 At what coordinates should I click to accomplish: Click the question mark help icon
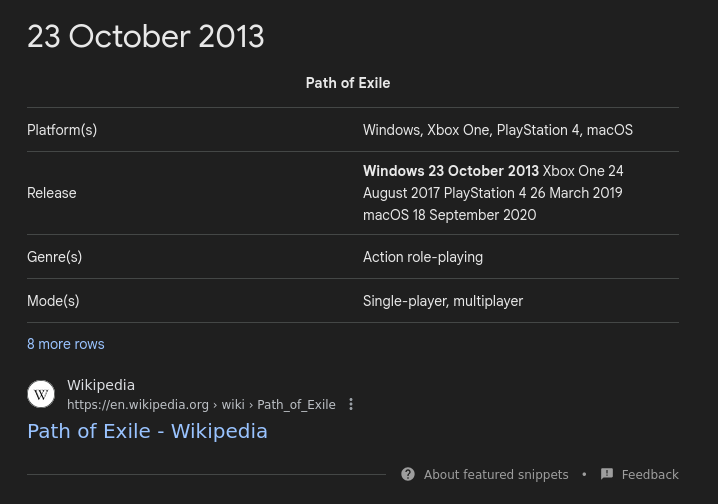click(x=408, y=475)
